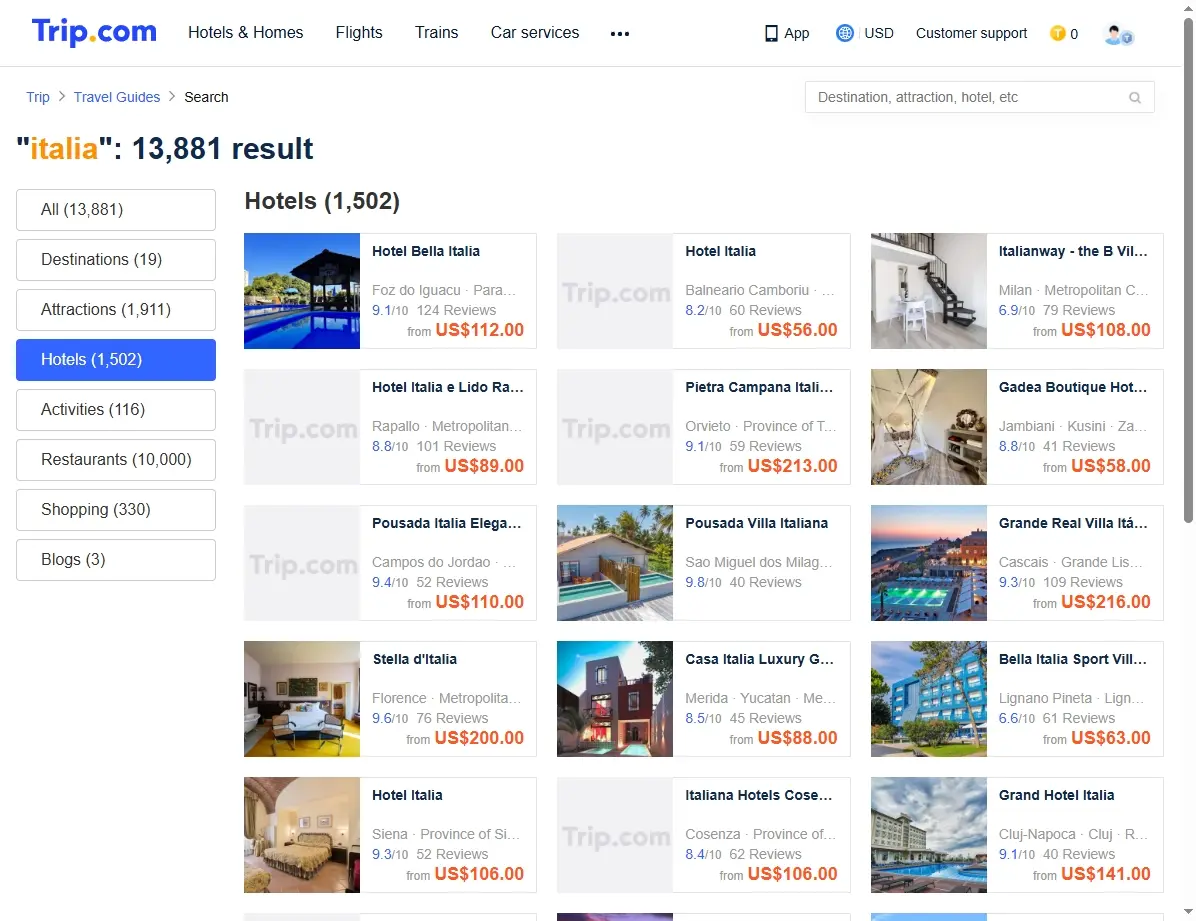Viewport: 1196px width, 921px height.
Task: Open the Trip Coins icon
Action: coord(1057,33)
